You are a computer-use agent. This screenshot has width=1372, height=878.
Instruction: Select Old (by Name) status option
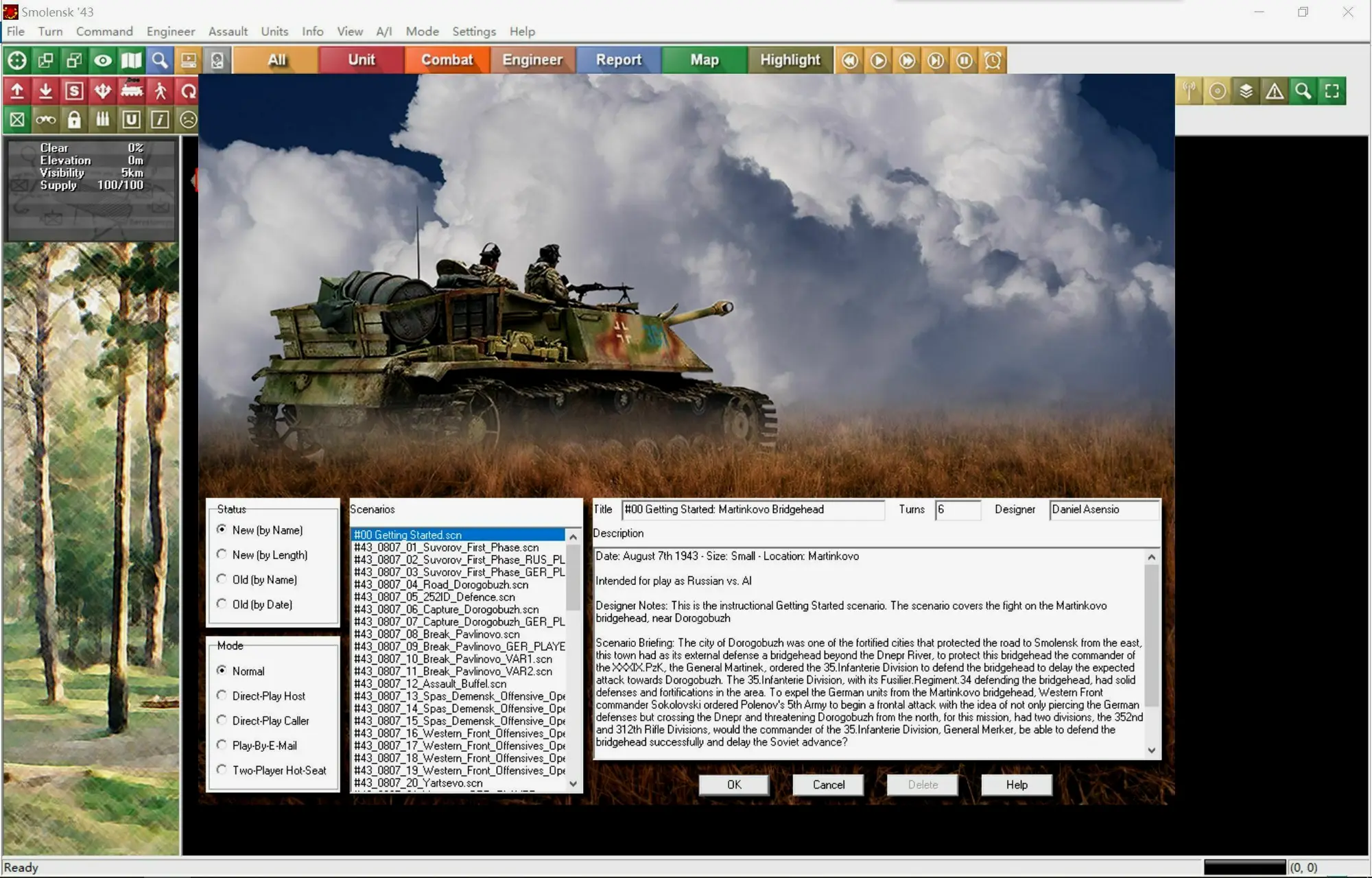click(x=257, y=580)
